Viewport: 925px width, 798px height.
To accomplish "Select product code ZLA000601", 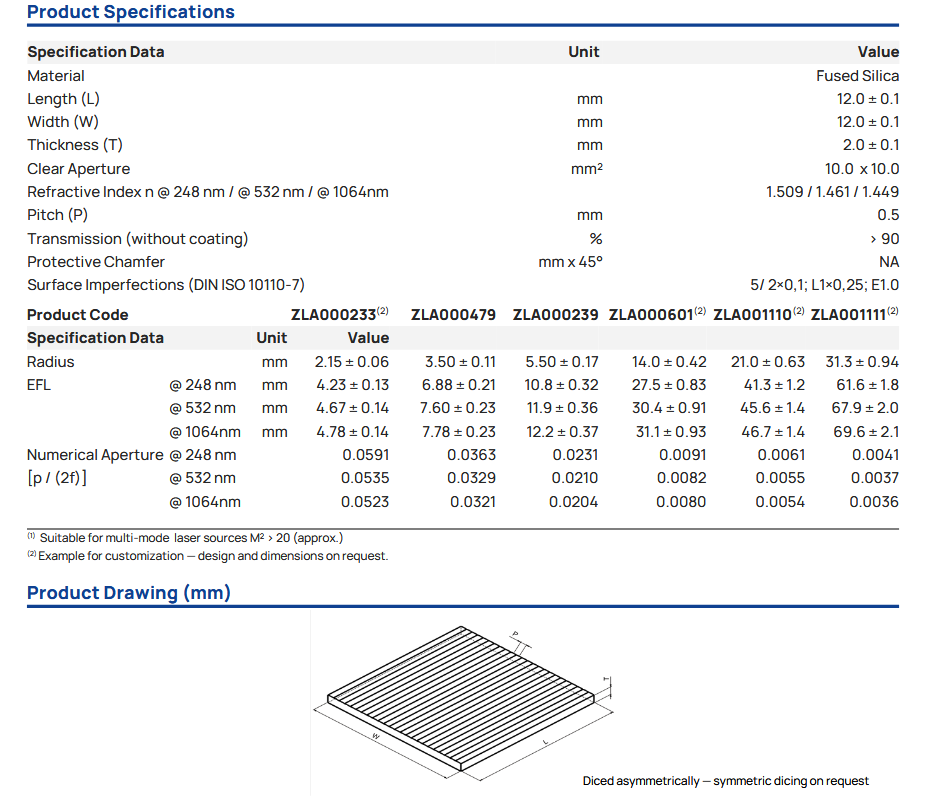I will (x=651, y=315).
